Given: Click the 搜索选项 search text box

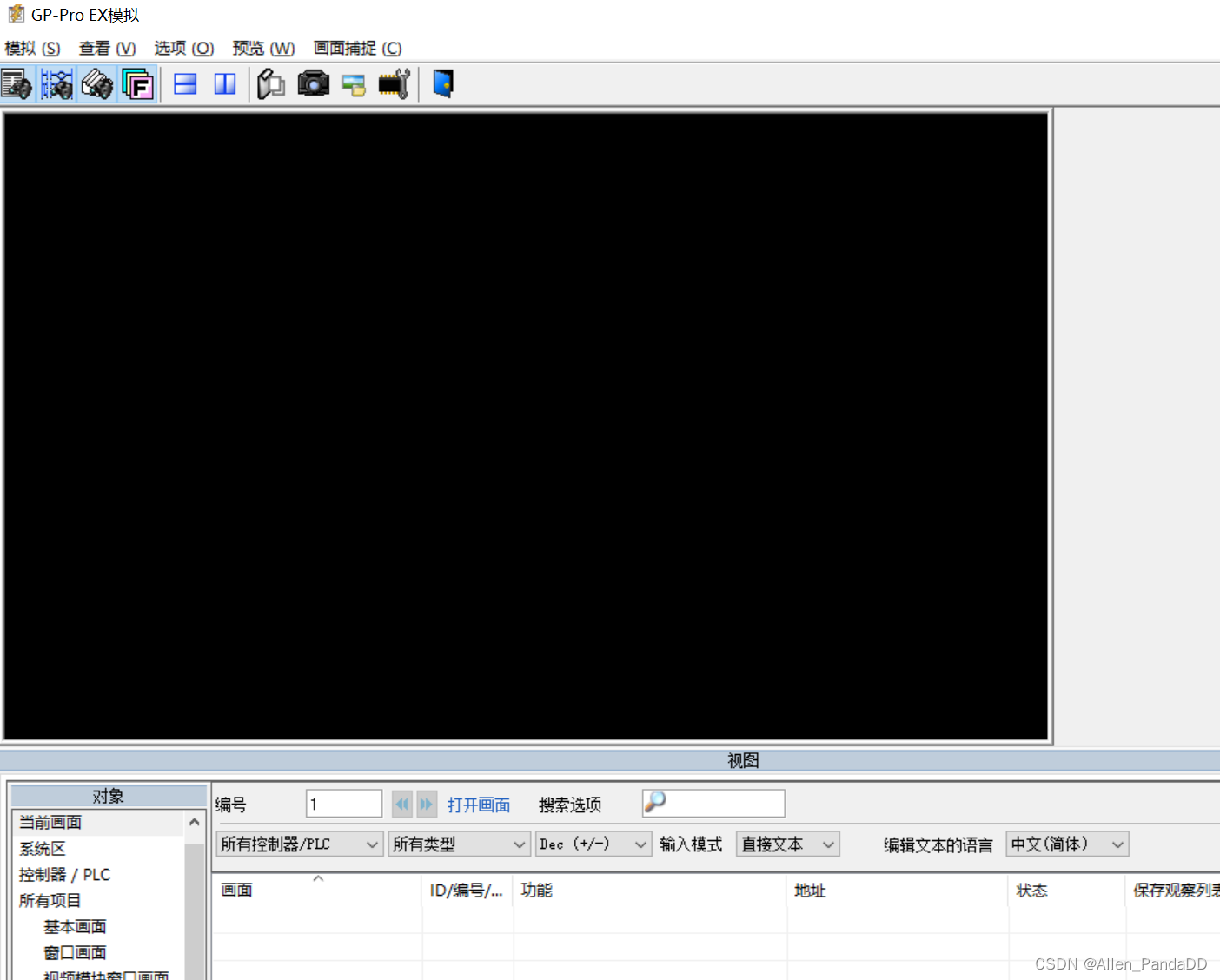Looking at the screenshot, I should pyautogui.click(x=713, y=804).
